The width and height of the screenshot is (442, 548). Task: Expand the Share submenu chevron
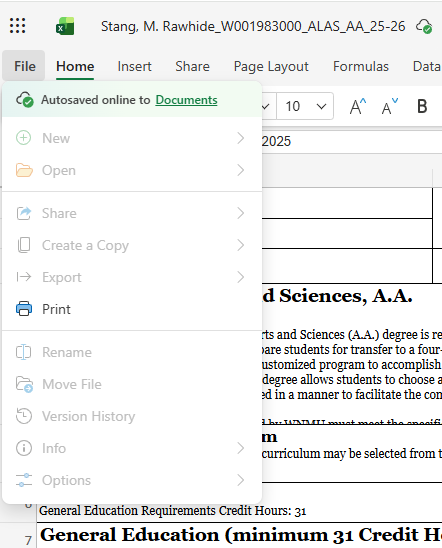point(240,213)
